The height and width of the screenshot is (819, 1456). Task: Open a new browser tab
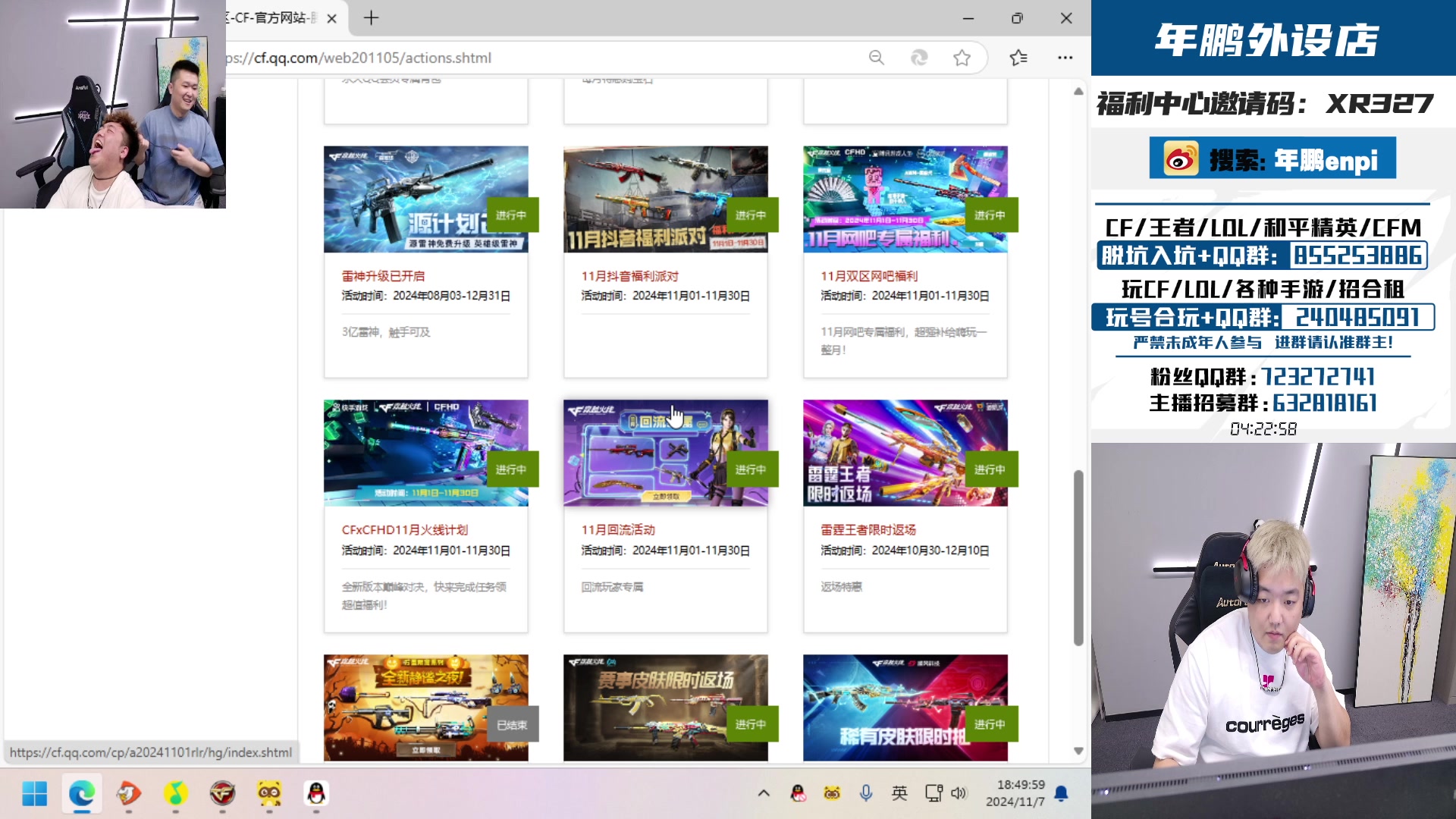click(371, 18)
